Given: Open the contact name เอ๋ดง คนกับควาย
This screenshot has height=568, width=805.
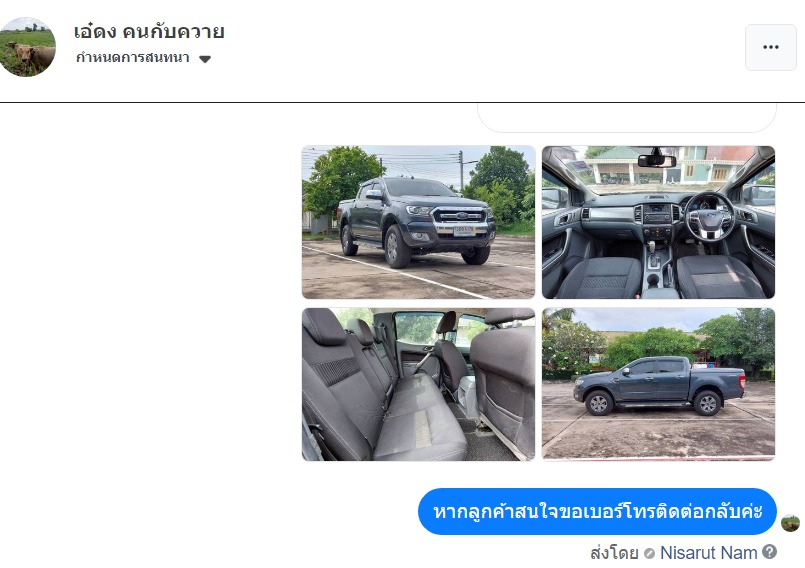Looking at the screenshot, I should click(x=149, y=32).
